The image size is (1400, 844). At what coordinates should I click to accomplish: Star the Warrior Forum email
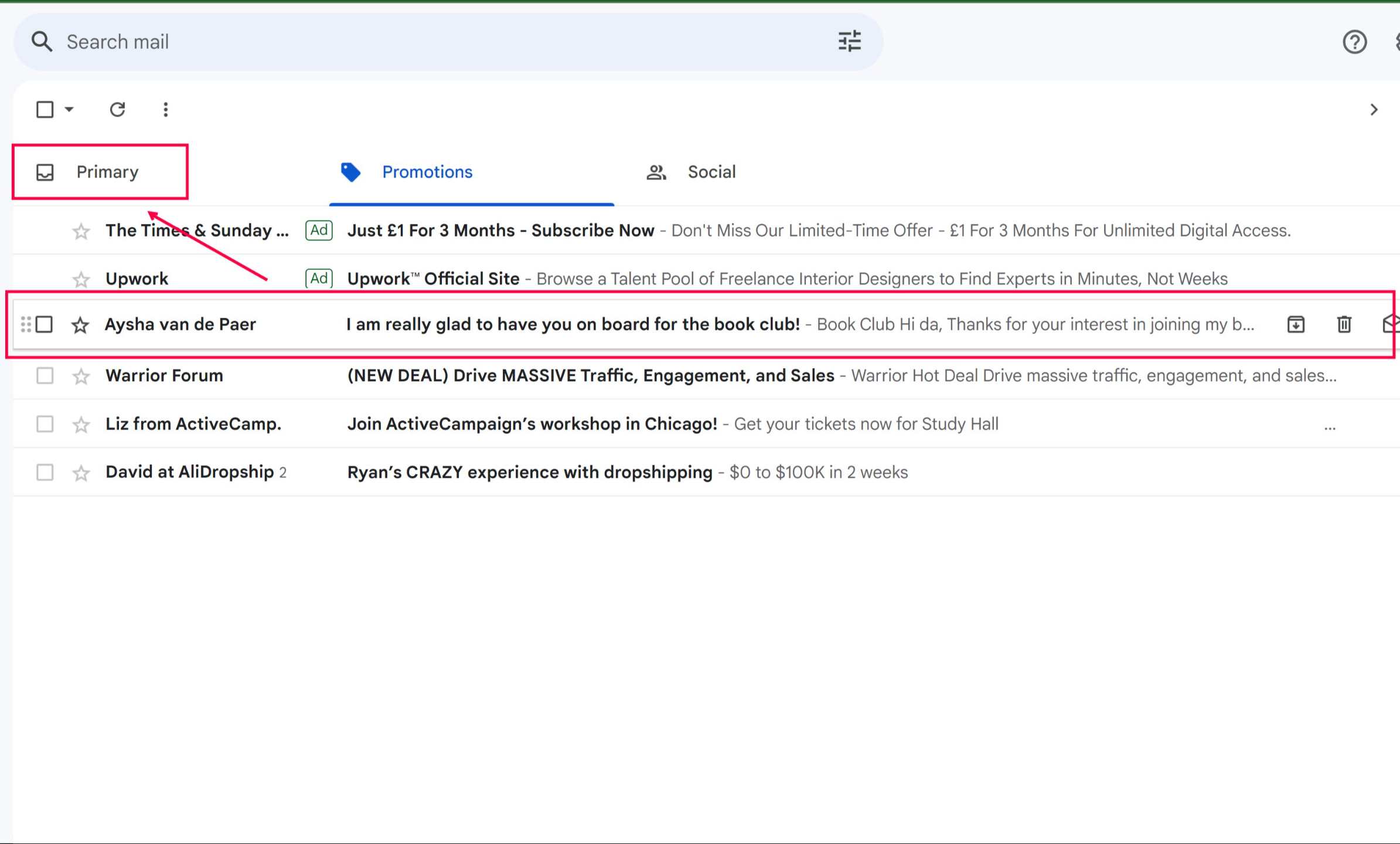pos(81,376)
